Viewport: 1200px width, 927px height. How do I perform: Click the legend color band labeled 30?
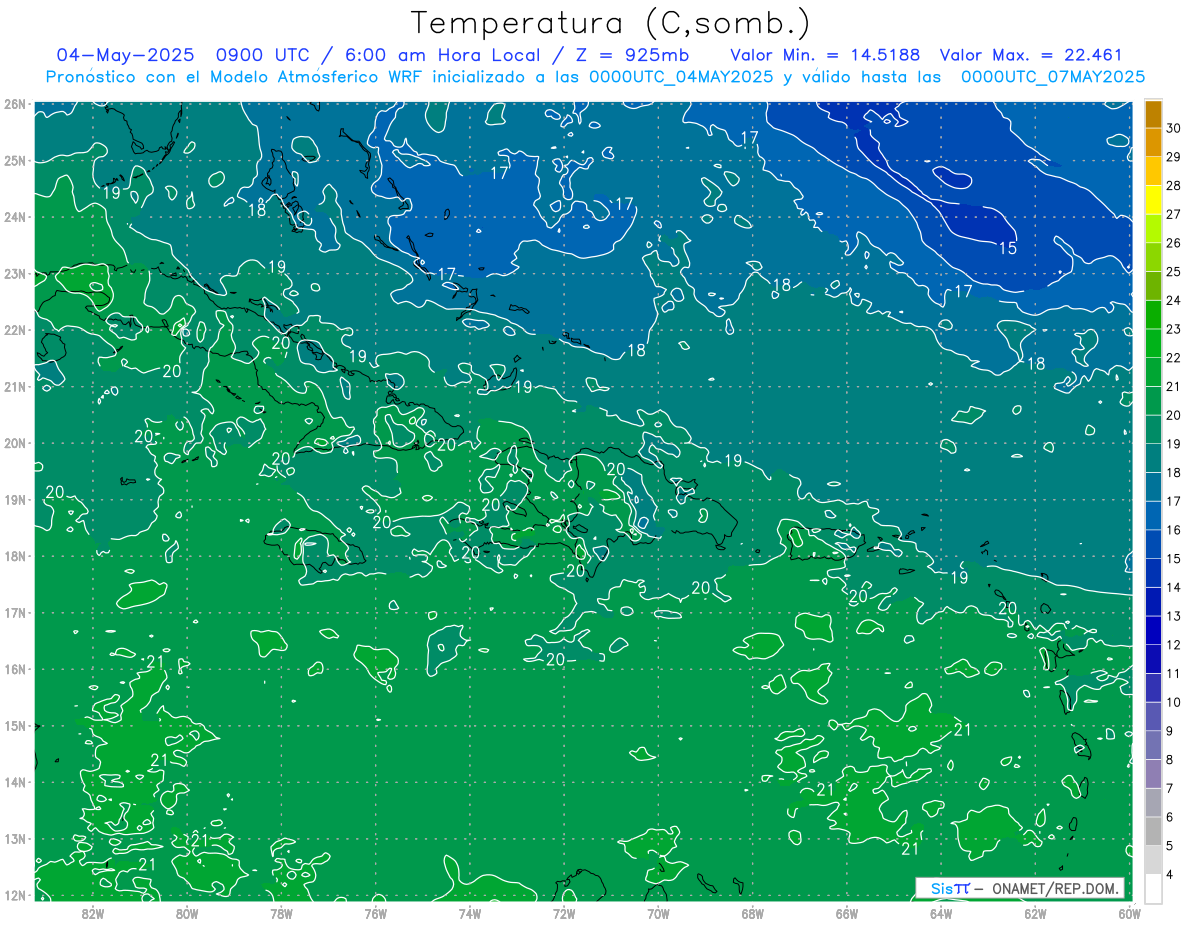(x=1154, y=114)
